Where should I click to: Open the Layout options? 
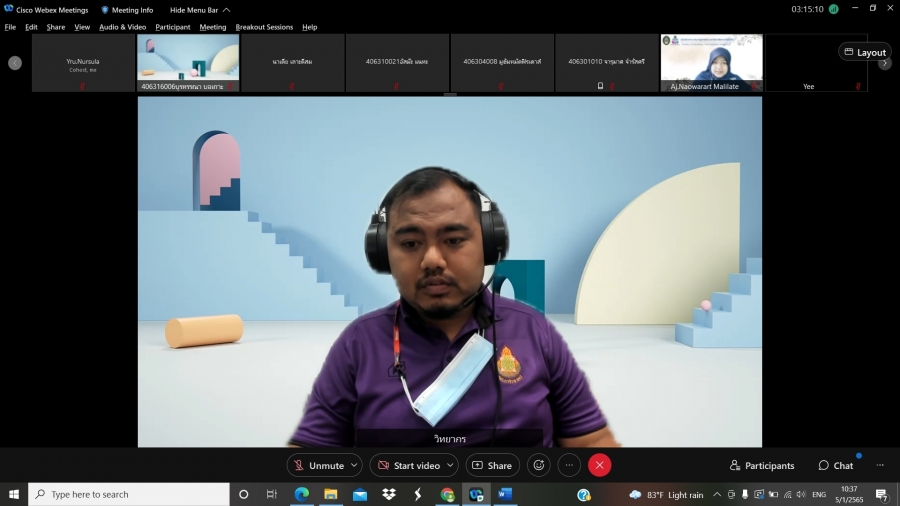864,52
